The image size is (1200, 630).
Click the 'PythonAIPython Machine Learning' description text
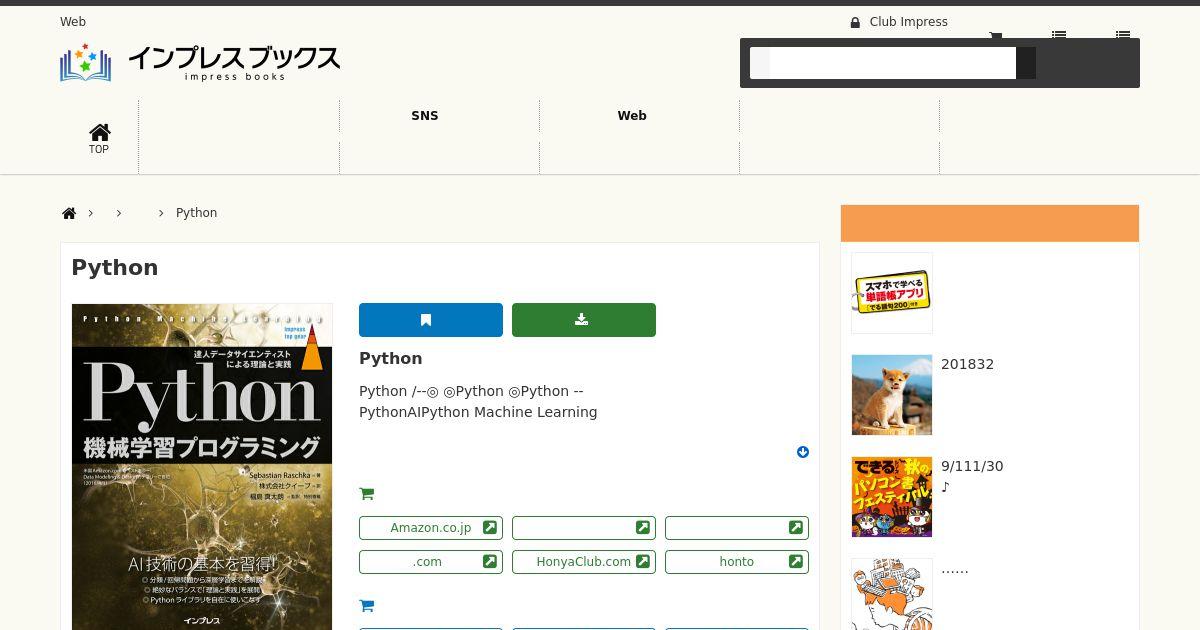click(x=478, y=412)
